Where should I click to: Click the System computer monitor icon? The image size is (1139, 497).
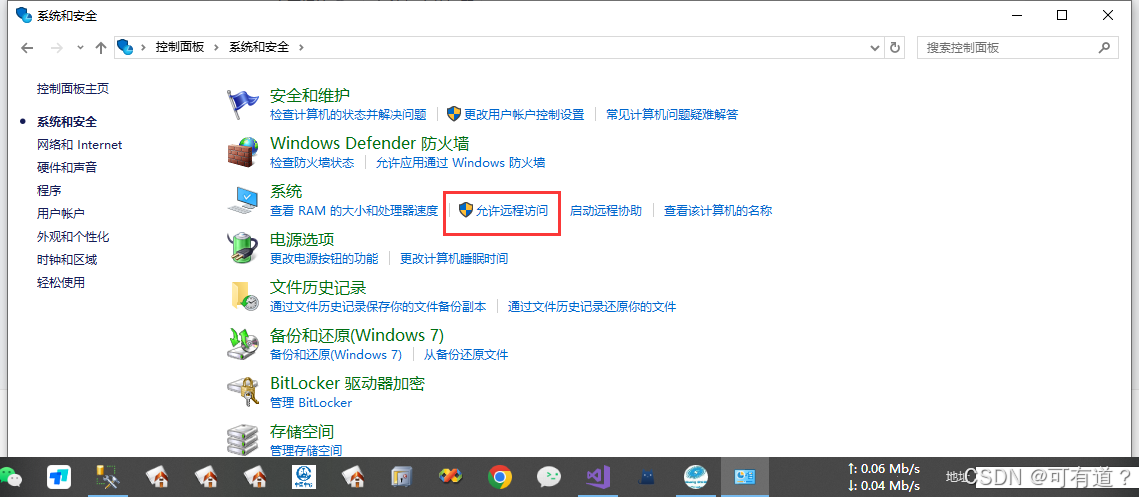[x=243, y=200]
